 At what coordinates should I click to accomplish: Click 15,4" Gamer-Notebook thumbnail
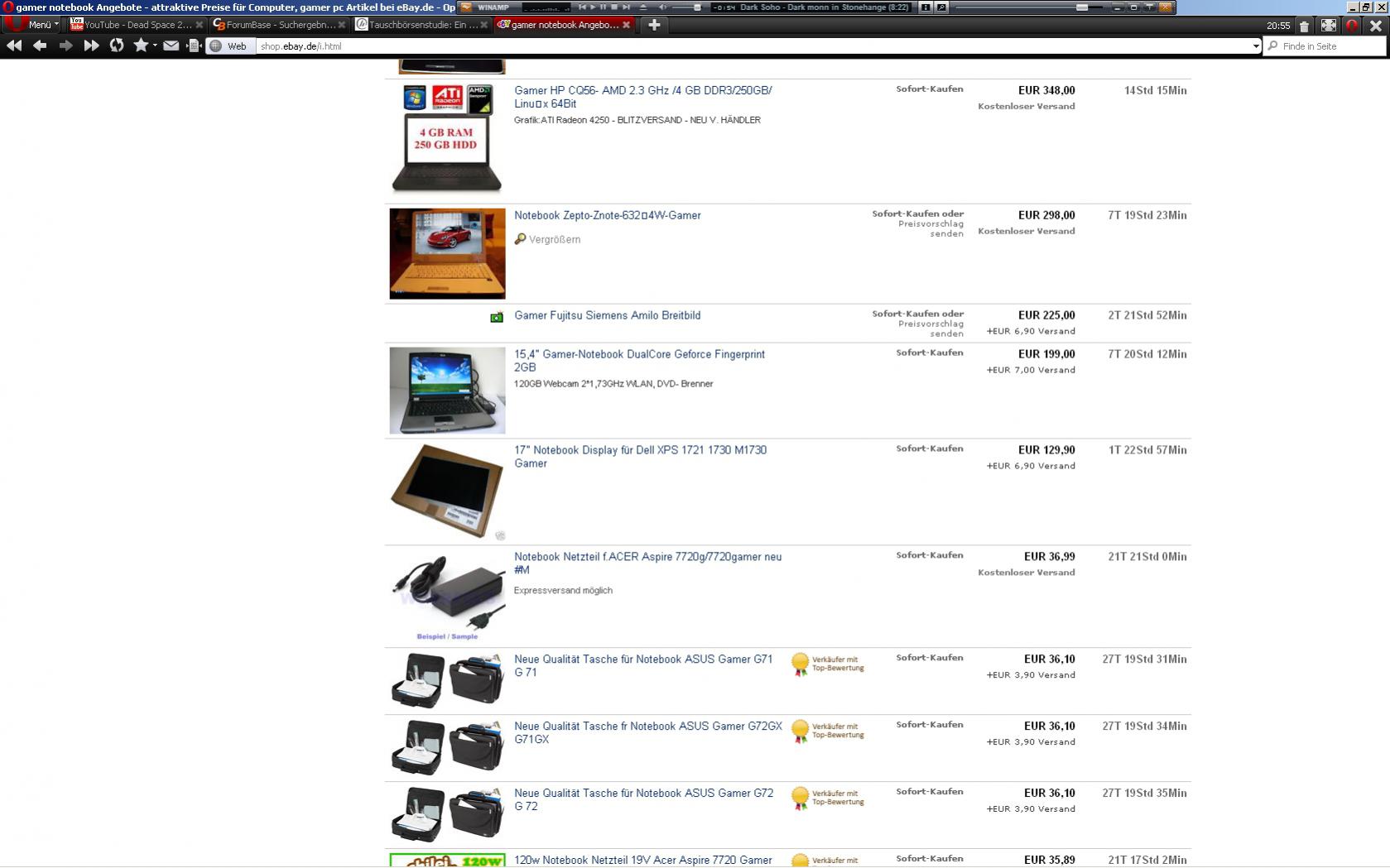(x=447, y=390)
